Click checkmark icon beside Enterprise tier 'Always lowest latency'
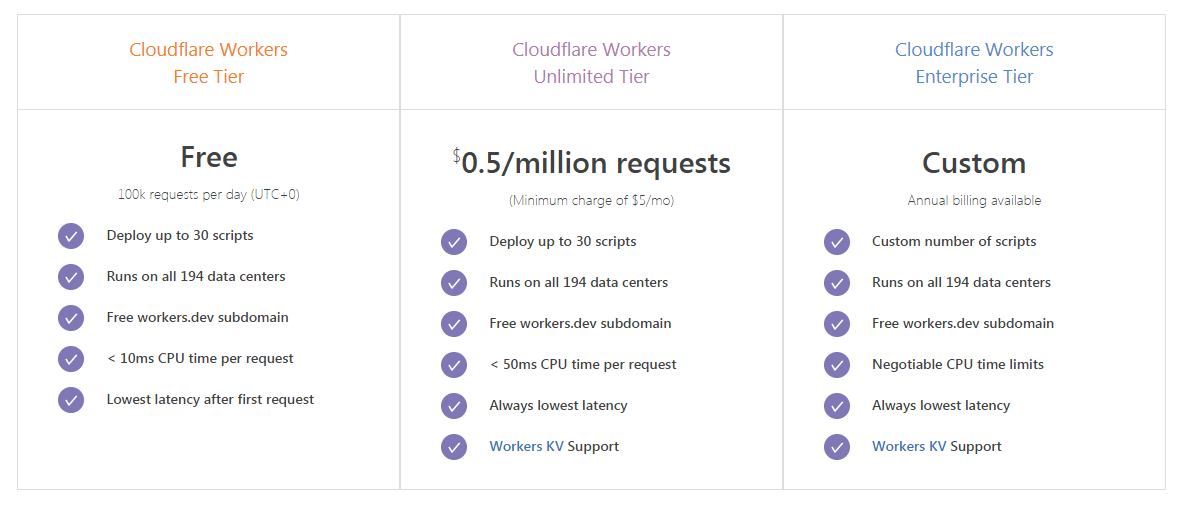Image resolution: width=1177 pixels, height=508 pixels. click(x=837, y=406)
